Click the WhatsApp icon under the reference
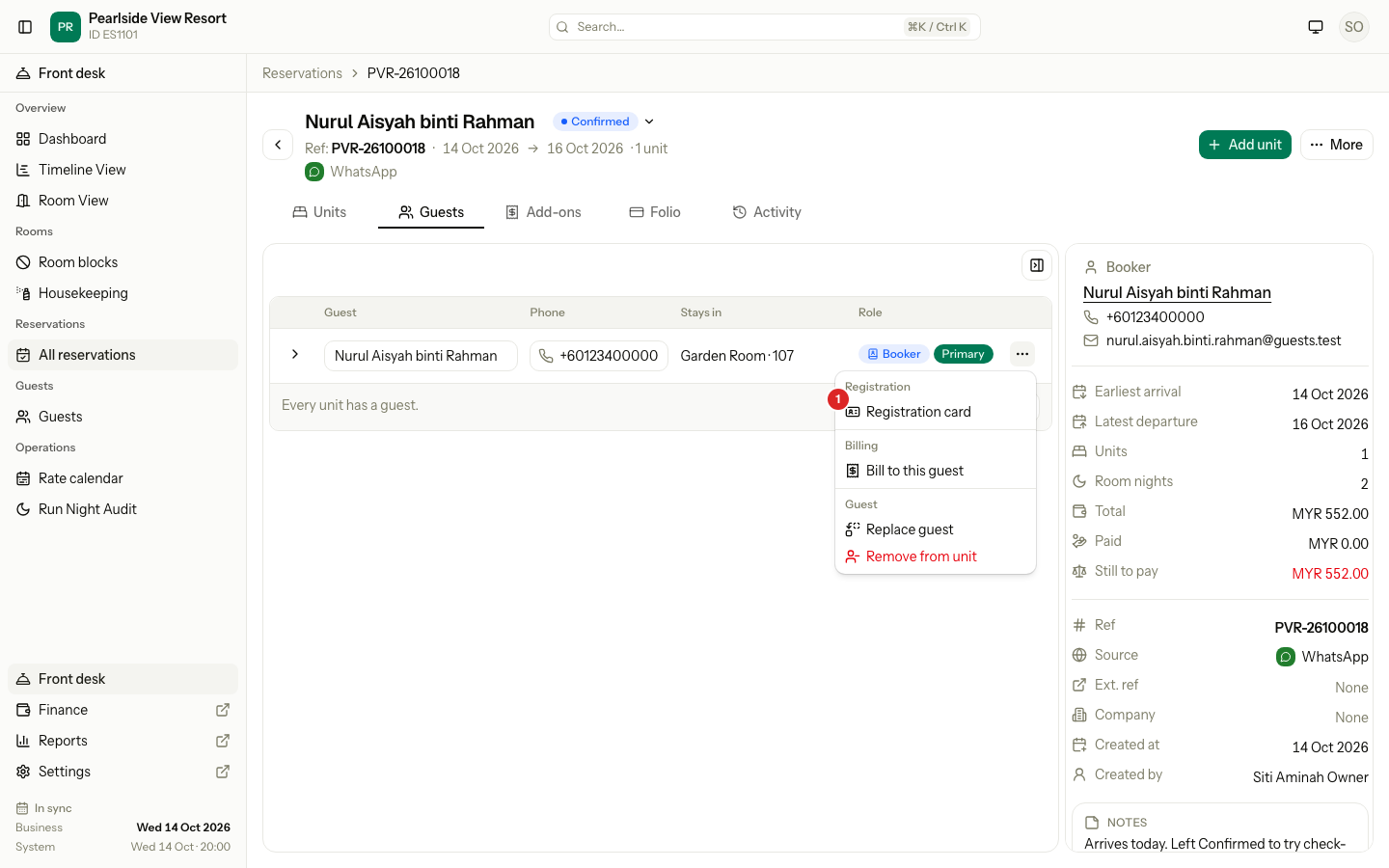The height and width of the screenshot is (868, 1389). click(x=314, y=172)
